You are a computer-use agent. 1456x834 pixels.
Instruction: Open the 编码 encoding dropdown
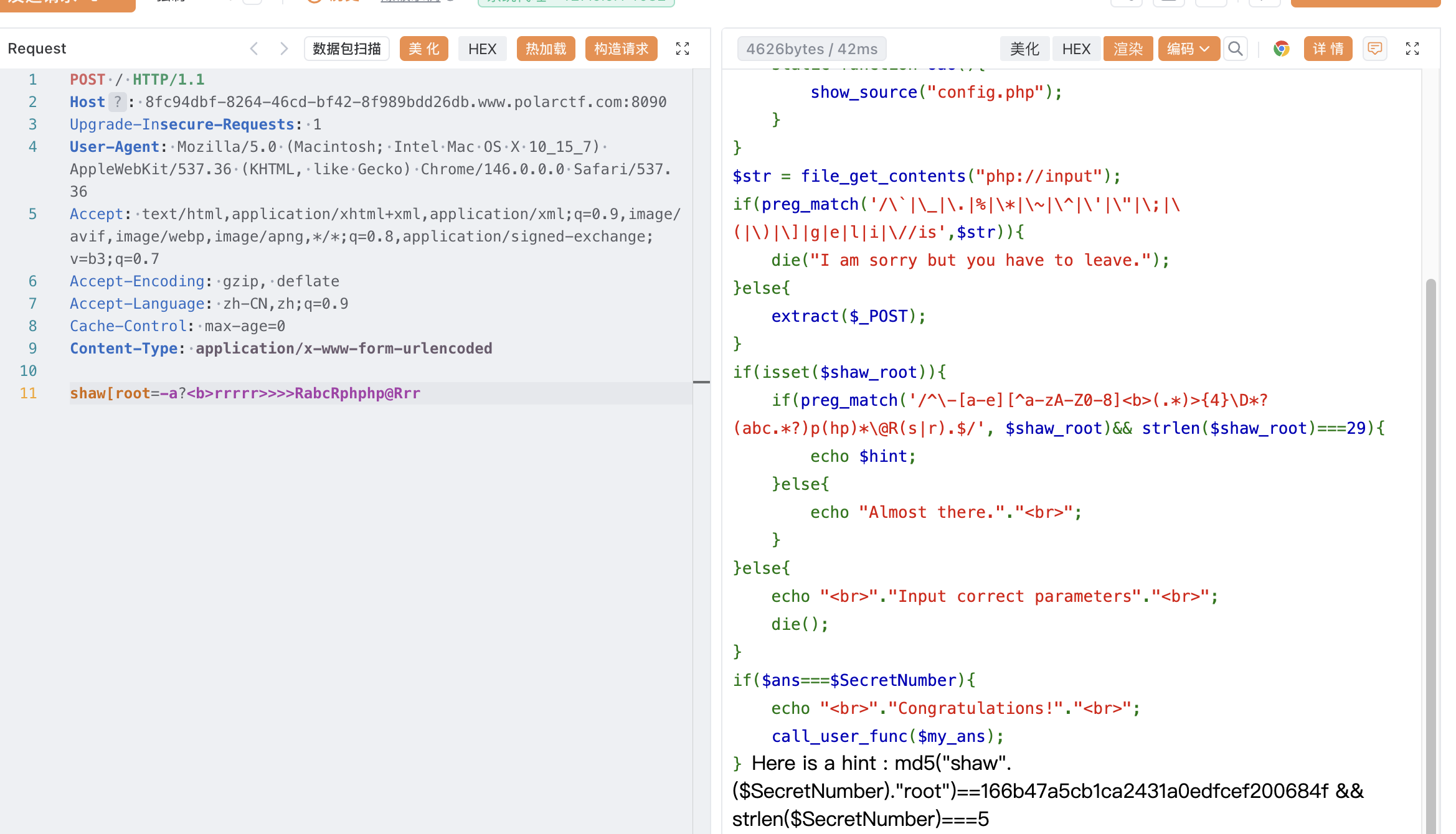(x=1188, y=49)
